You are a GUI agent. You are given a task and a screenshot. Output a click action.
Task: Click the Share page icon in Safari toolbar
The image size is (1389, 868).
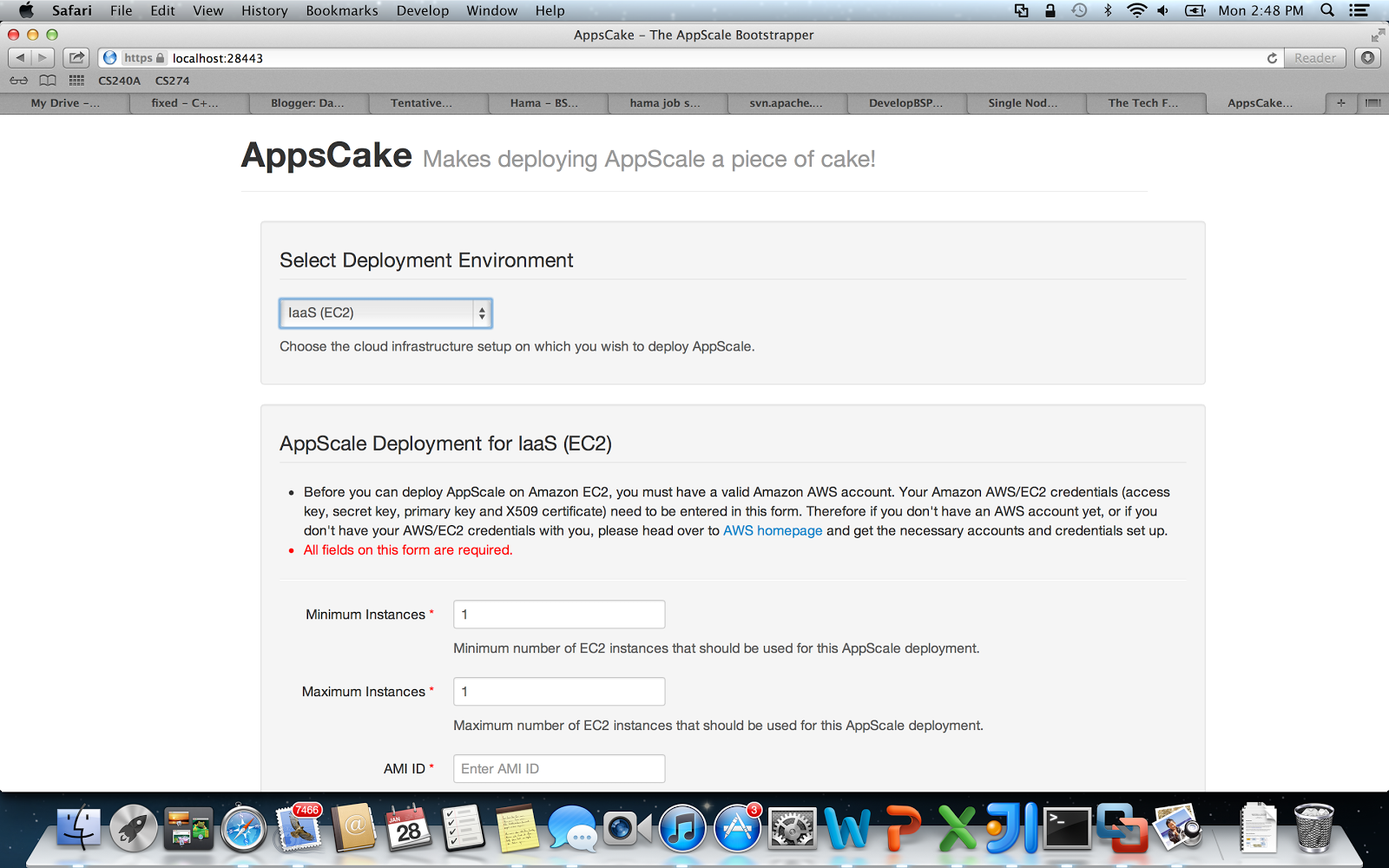click(x=76, y=57)
